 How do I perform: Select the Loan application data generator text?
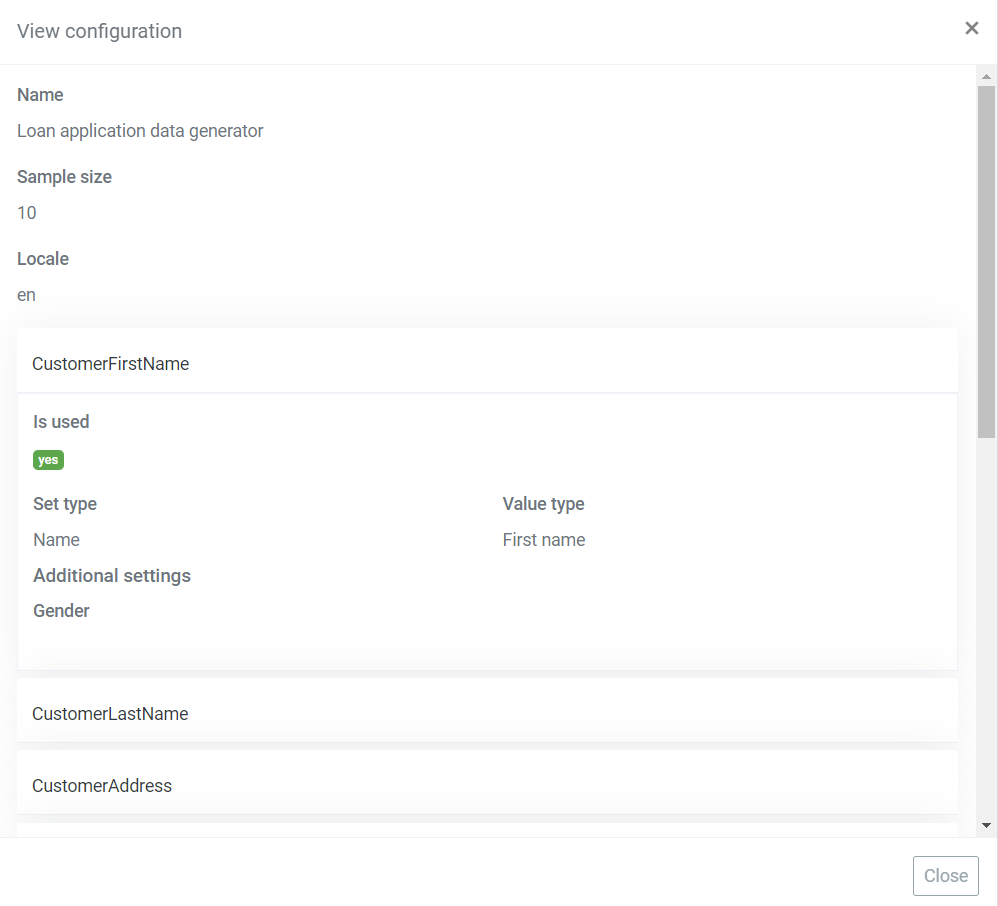[140, 131]
